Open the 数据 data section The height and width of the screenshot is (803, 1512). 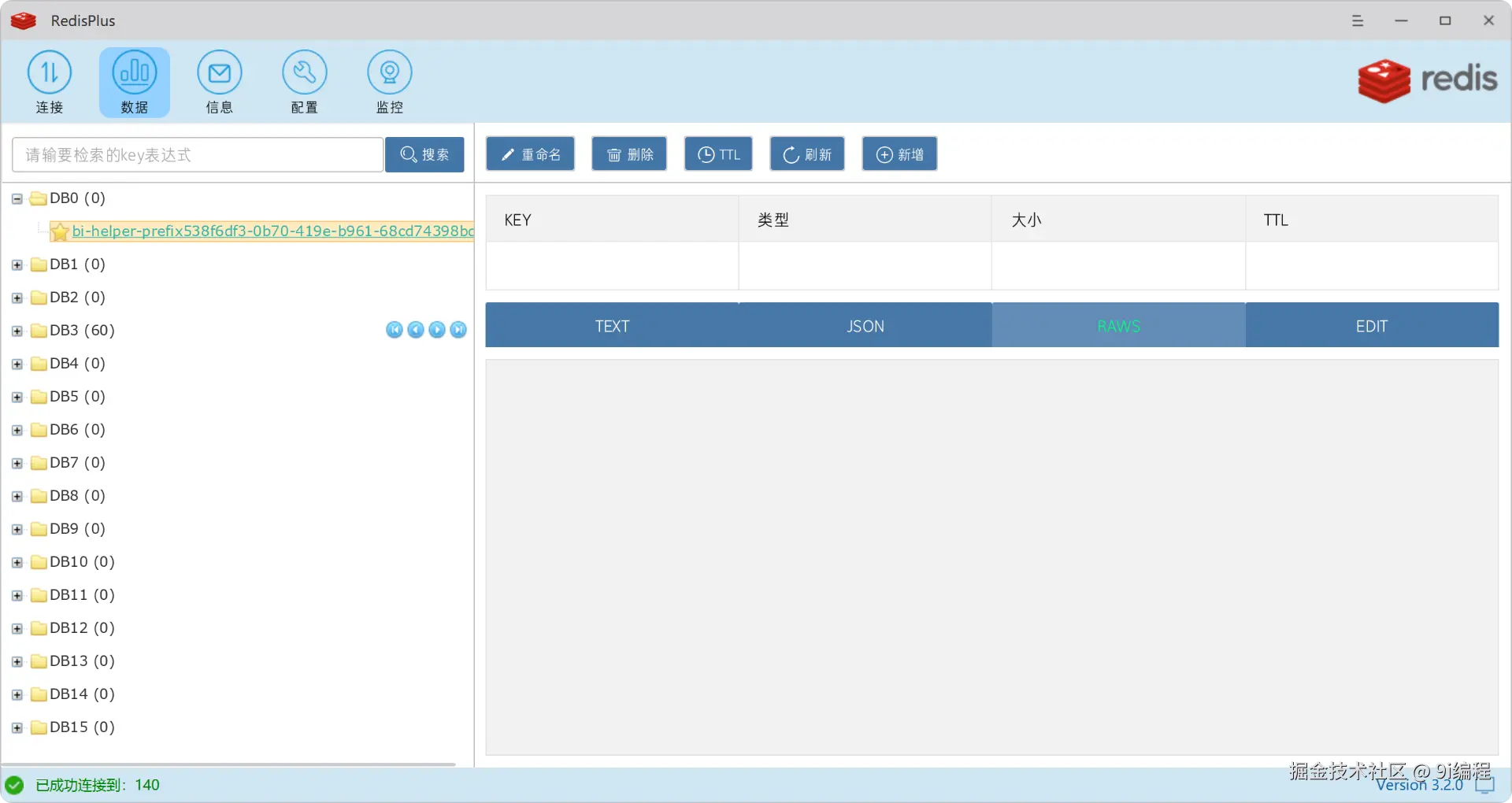[x=134, y=82]
